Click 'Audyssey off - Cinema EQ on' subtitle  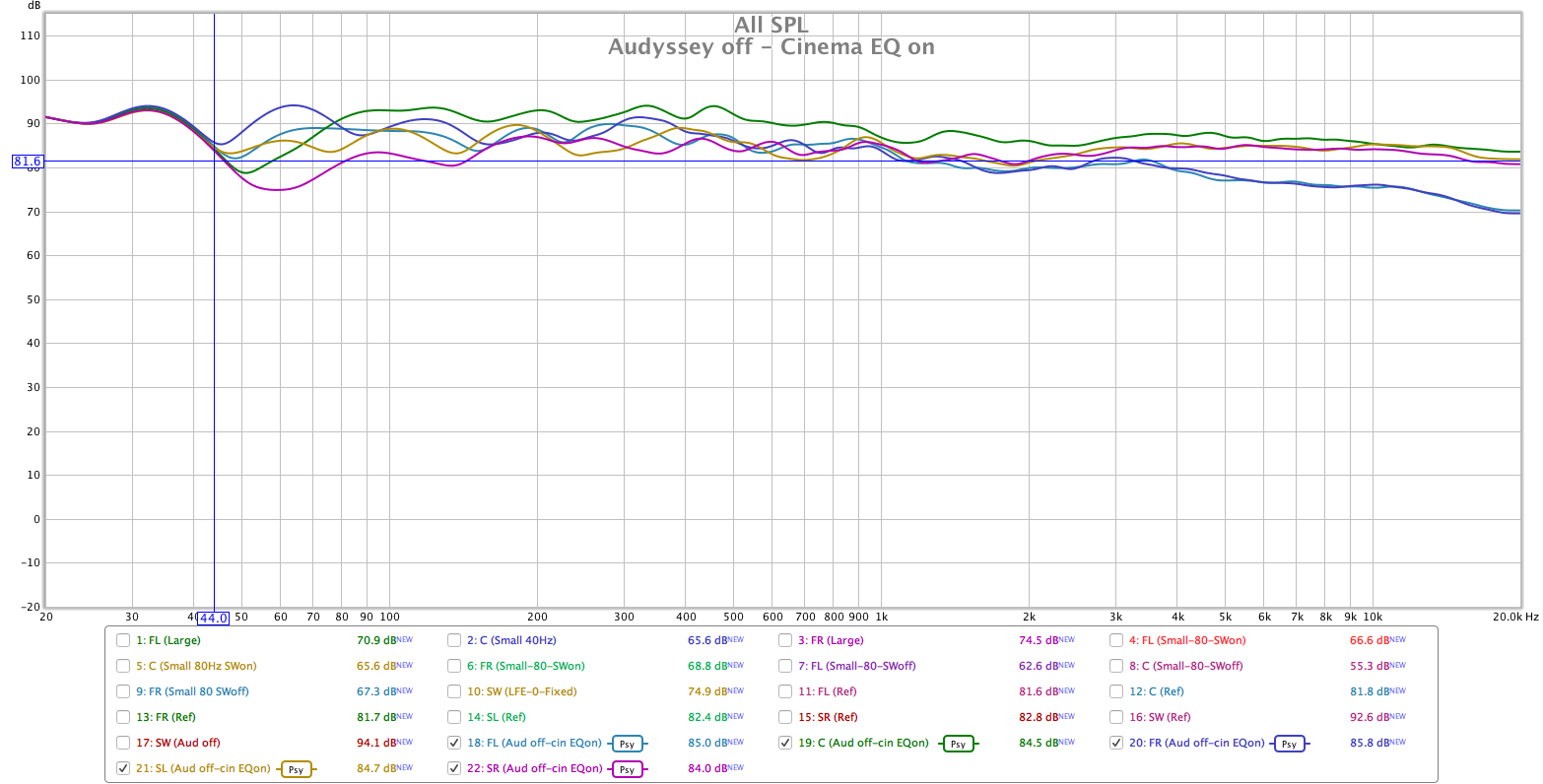pyautogui.click(x=771, y=47)
